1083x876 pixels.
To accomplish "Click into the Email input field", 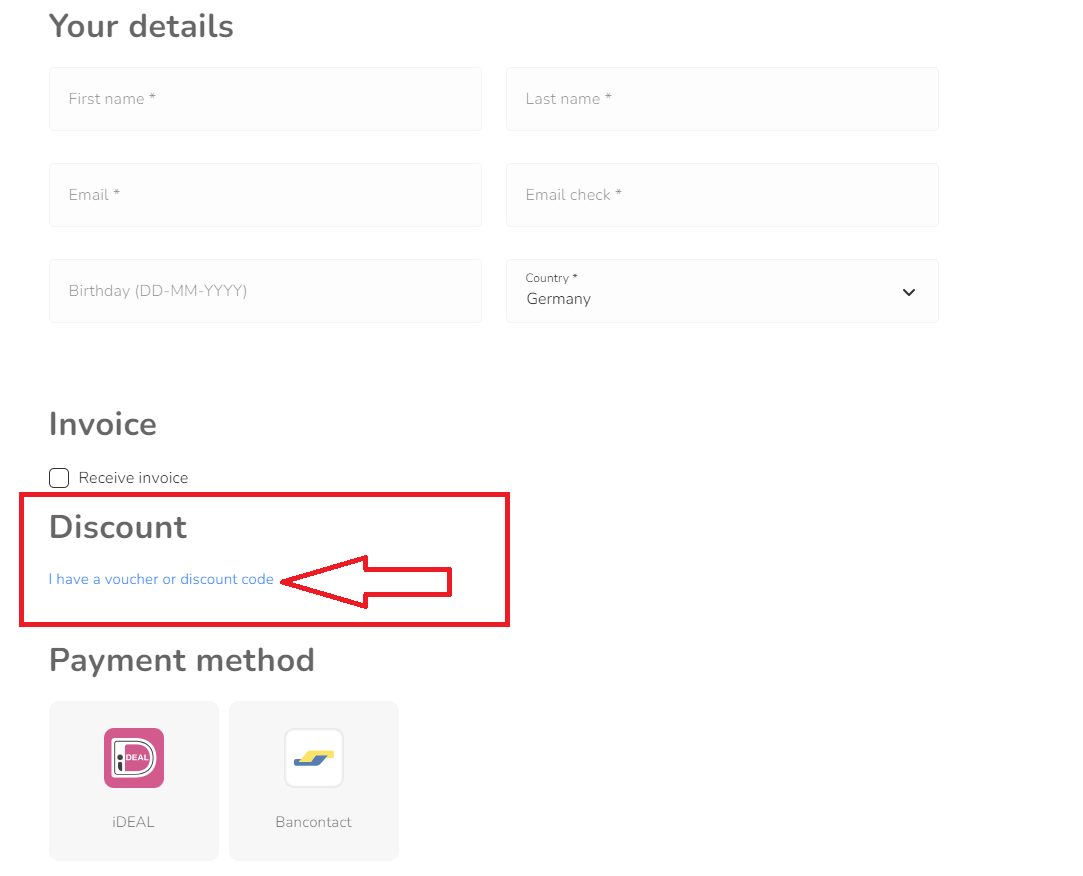I will pos(265,195).
